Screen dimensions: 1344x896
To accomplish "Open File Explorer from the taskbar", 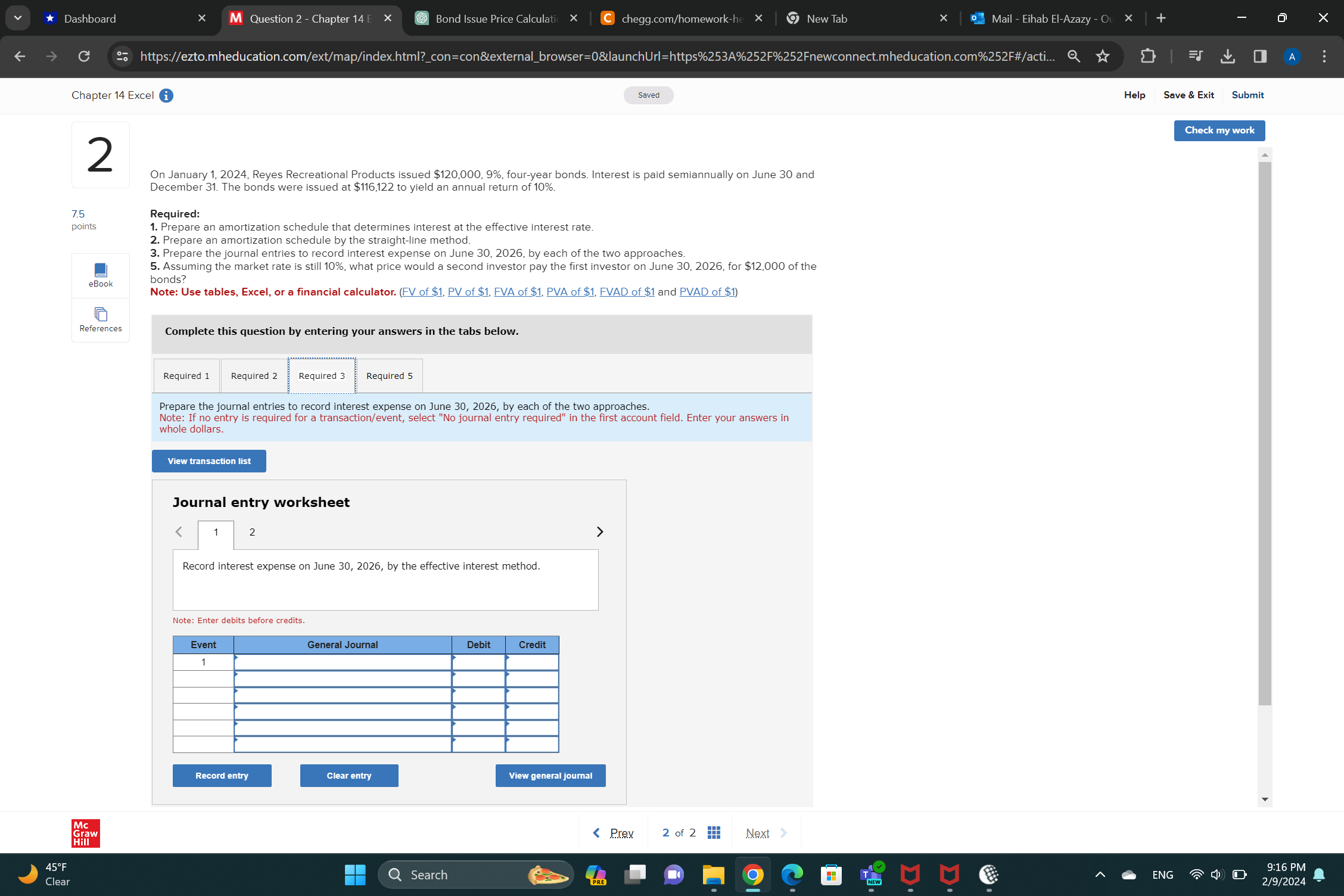I will coord(713,875).
